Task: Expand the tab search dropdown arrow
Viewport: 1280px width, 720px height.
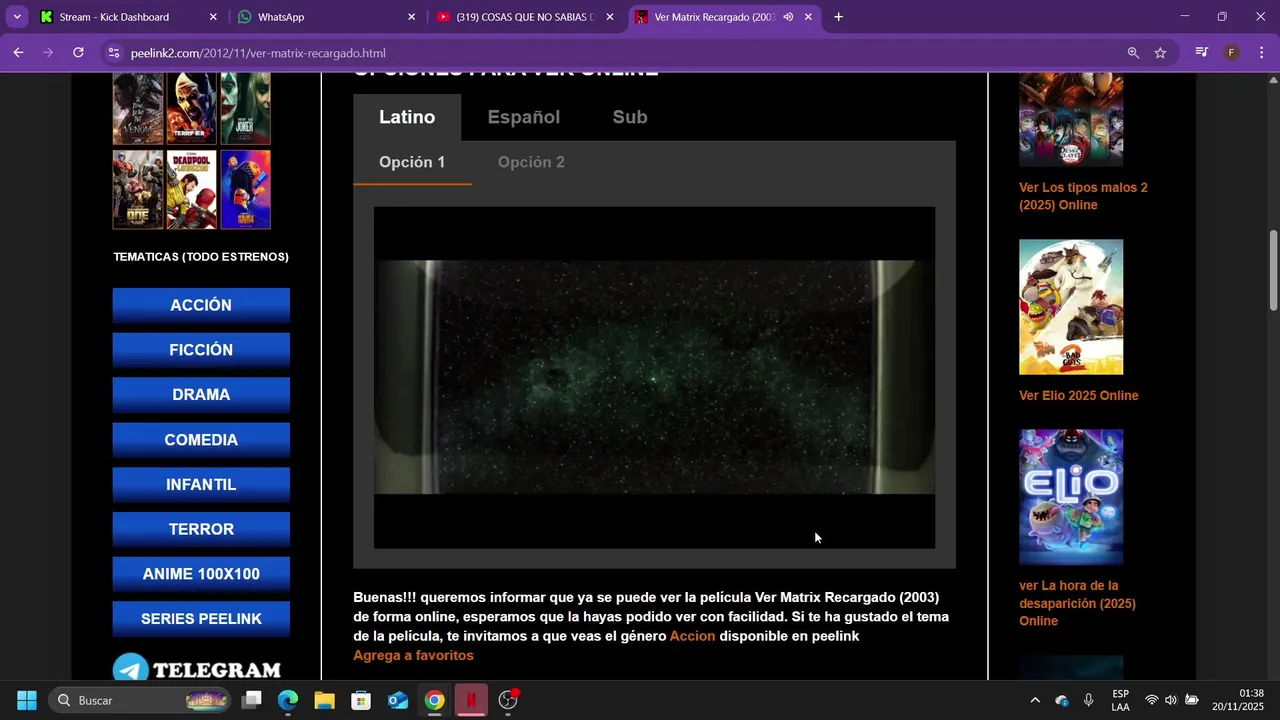Action: tap(16, 17)
